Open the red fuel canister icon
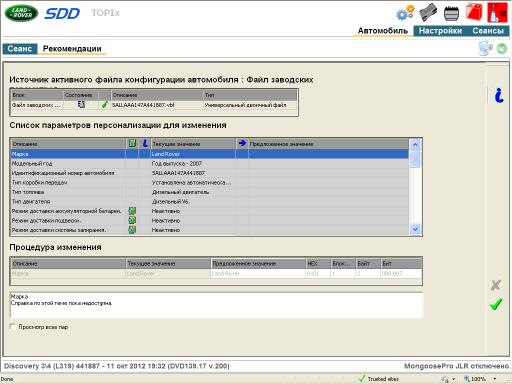The width and height of the screenshot is (512, 384). tap(474, 12)
